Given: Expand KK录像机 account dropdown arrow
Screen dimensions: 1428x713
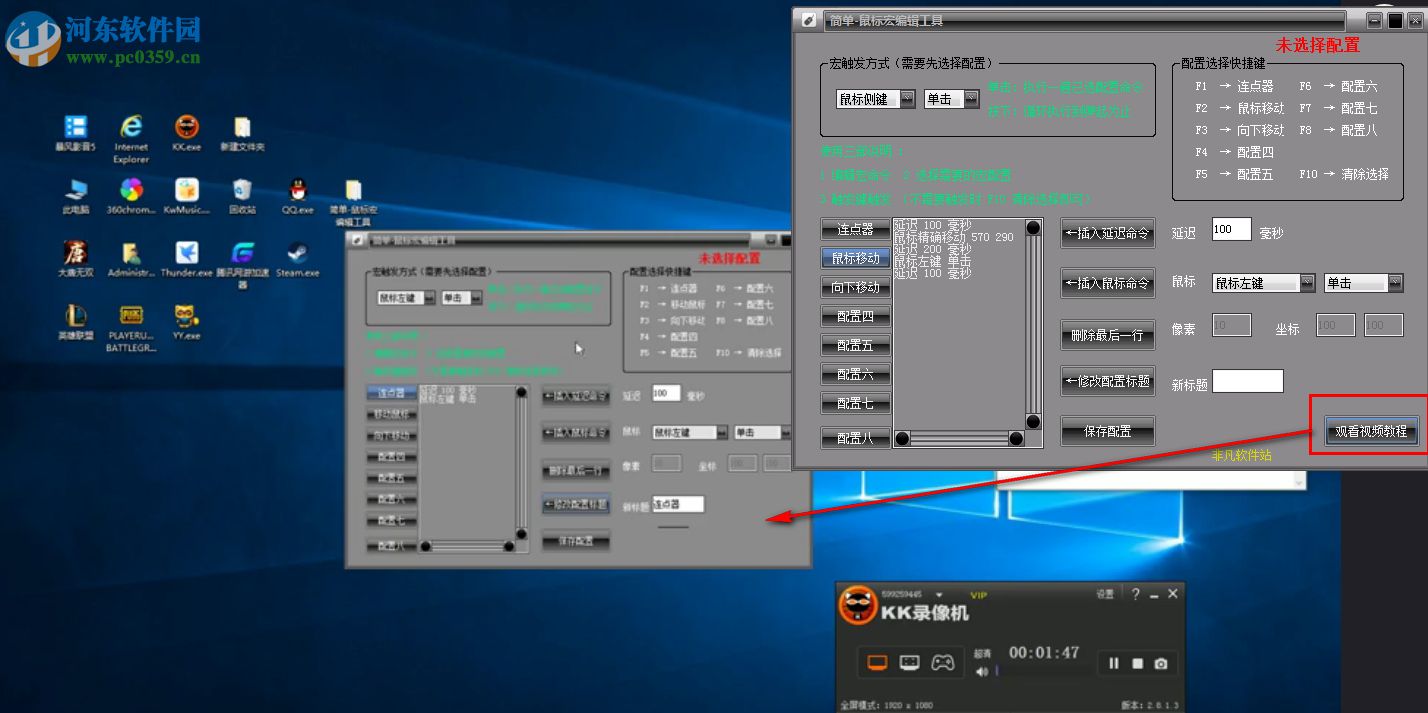Looking at the screenshot, I should [939, 595].
